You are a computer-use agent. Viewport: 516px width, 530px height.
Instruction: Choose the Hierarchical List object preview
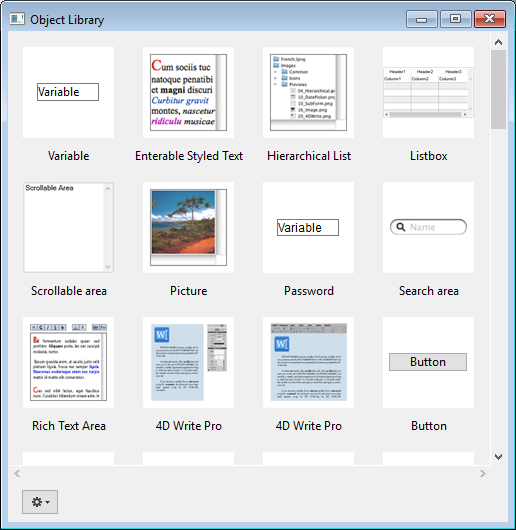(308, 92)
